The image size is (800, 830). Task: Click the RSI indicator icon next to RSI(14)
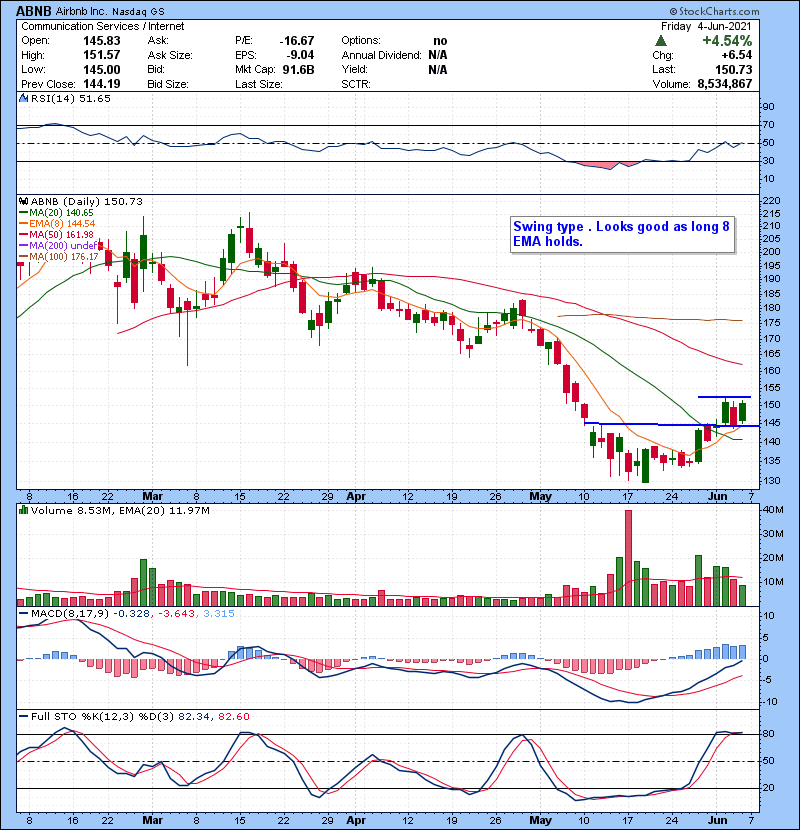pyautogui.click(x=24, y=98)
